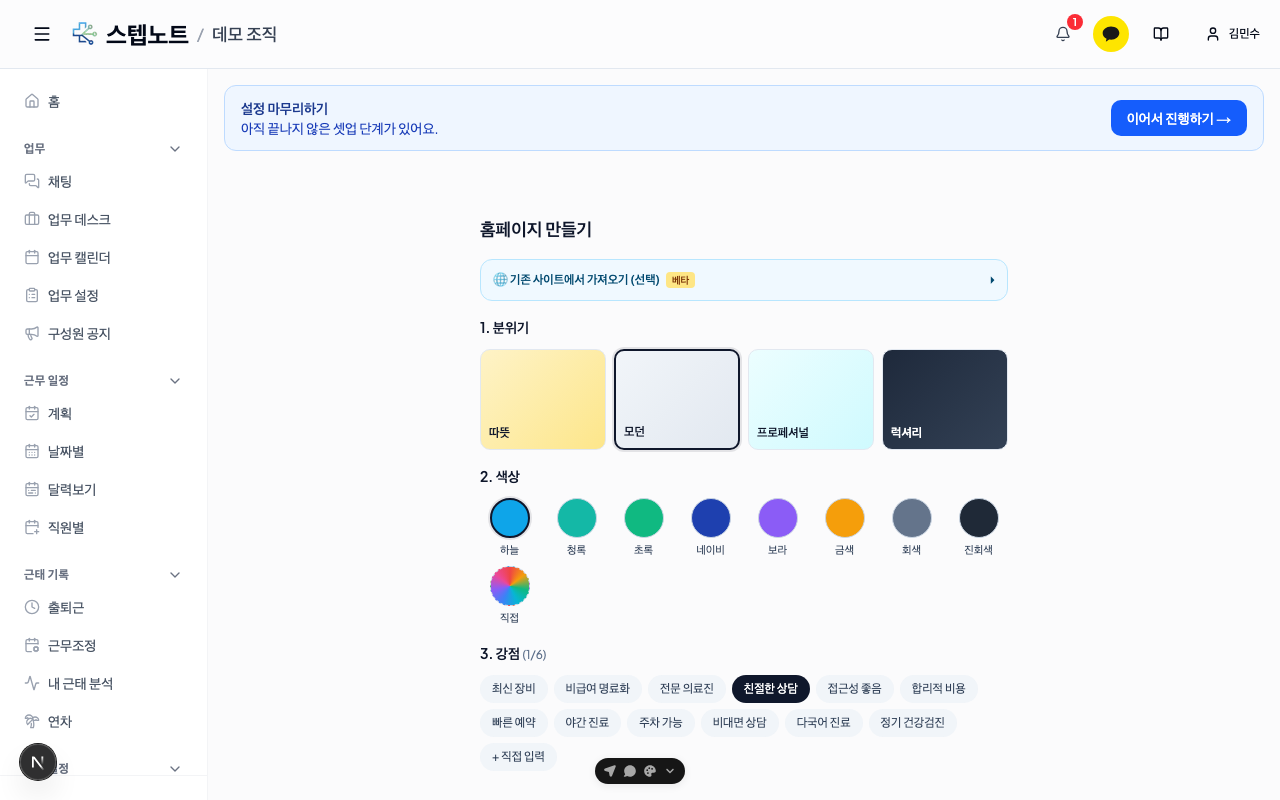This screenshot has width=1280, height=800.
Task: Pick the 초록 color swatch
Action: 644,518
